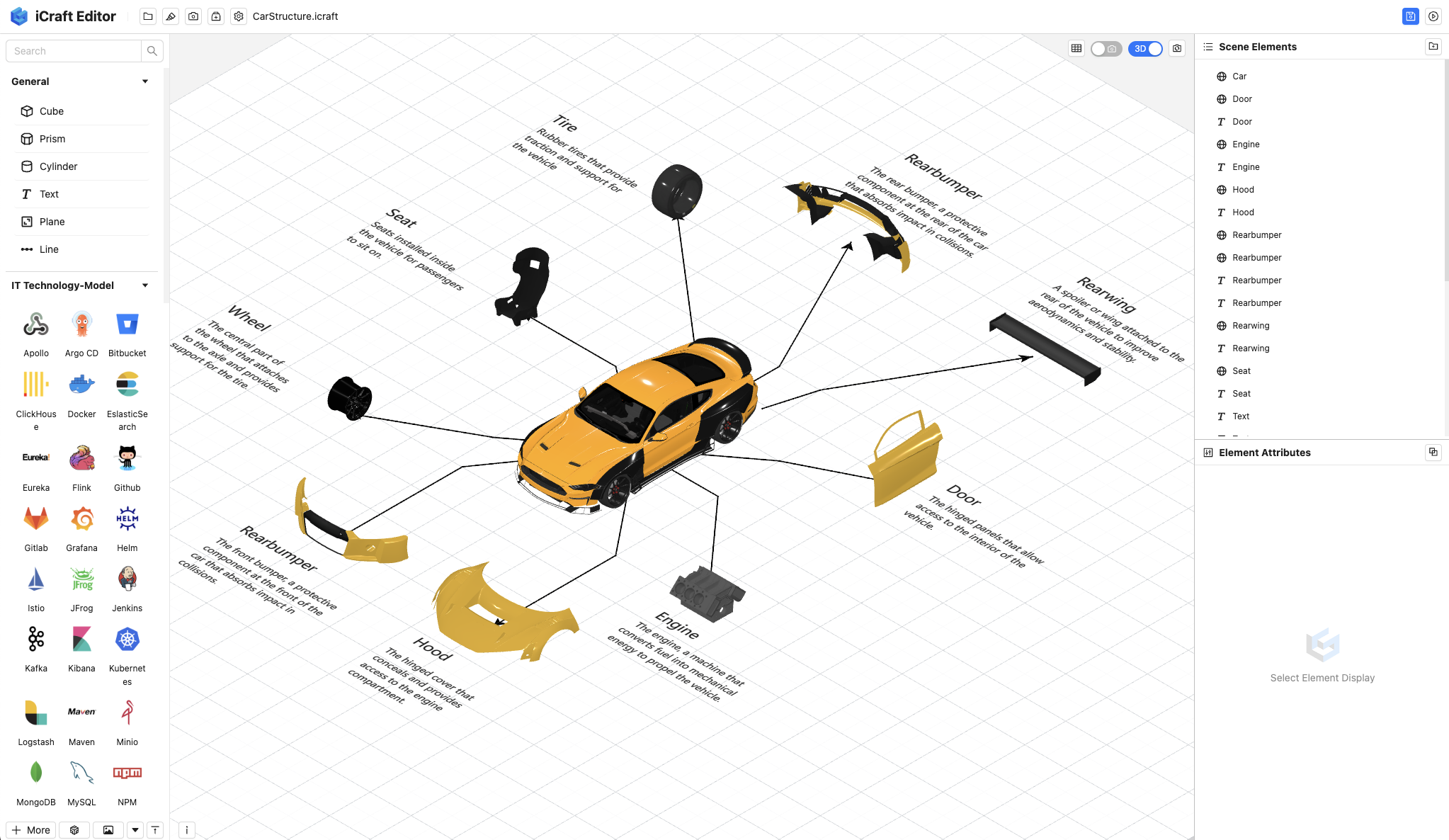This screenshot has height=840, width=1449.
Task: Click the Scene Elements panel icon
Action: 1207,46
